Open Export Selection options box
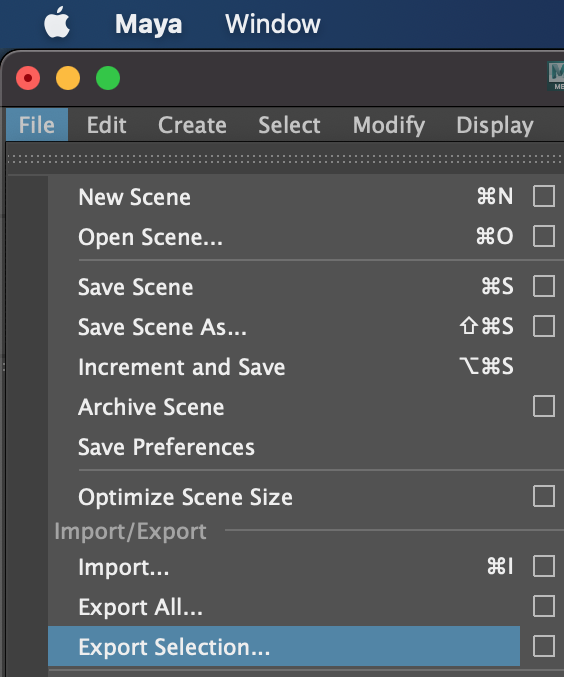The height and width of the screenshot is (677, 564). (x=544, y=646)
